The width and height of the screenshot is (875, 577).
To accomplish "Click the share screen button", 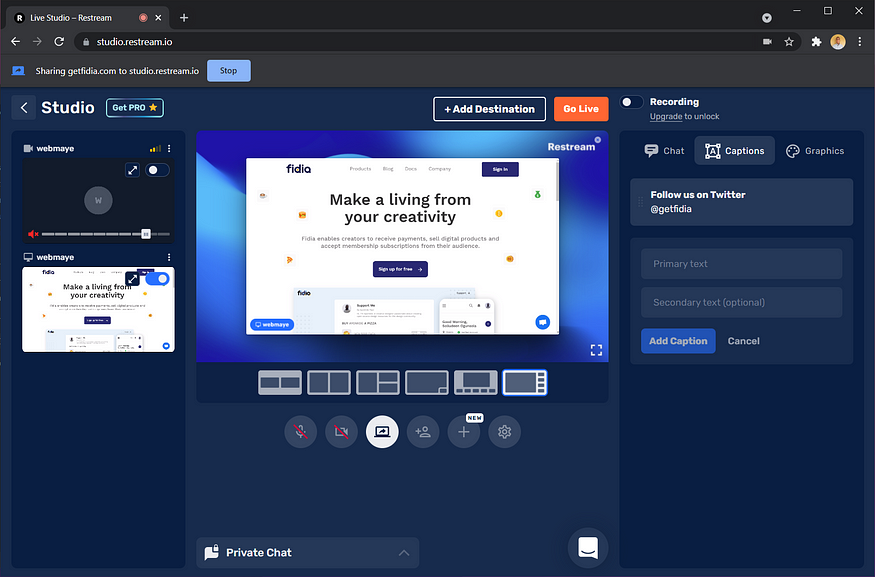I will pyautogui.click(x=382, y=431).
